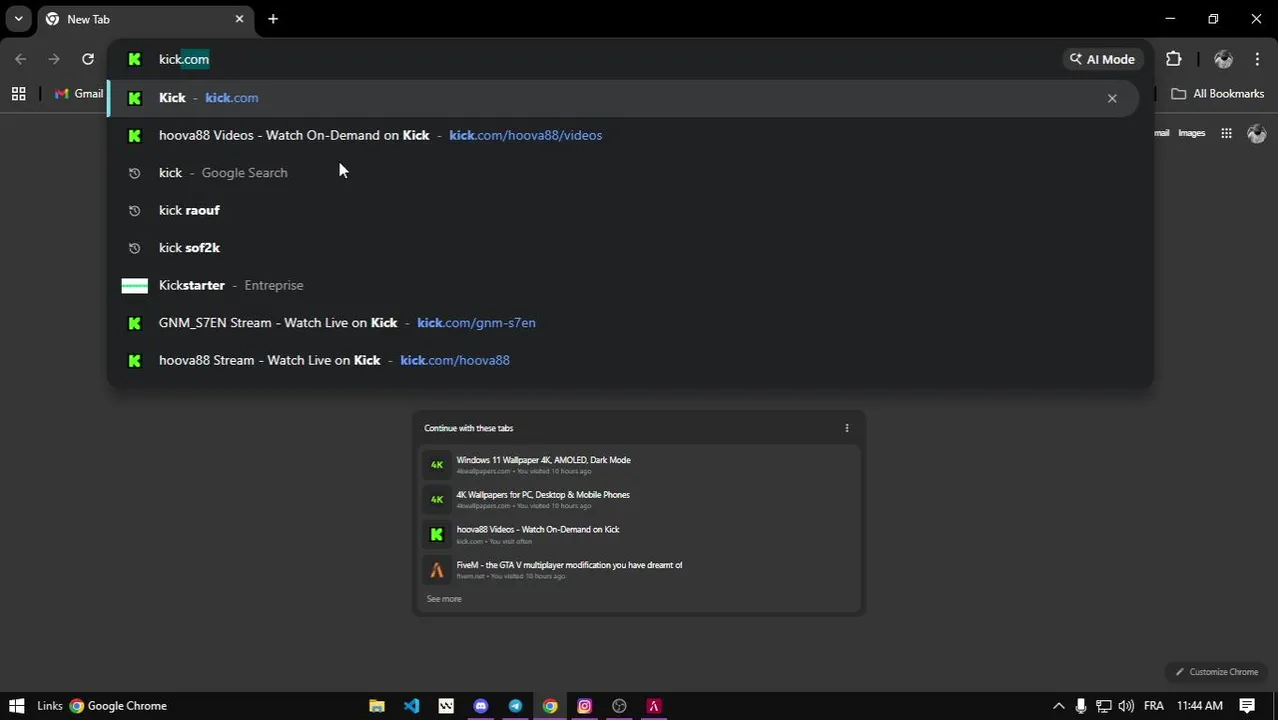Open the network tray icon
The width and height of the screenshot is (1278, 720).
click(1103, 706)
